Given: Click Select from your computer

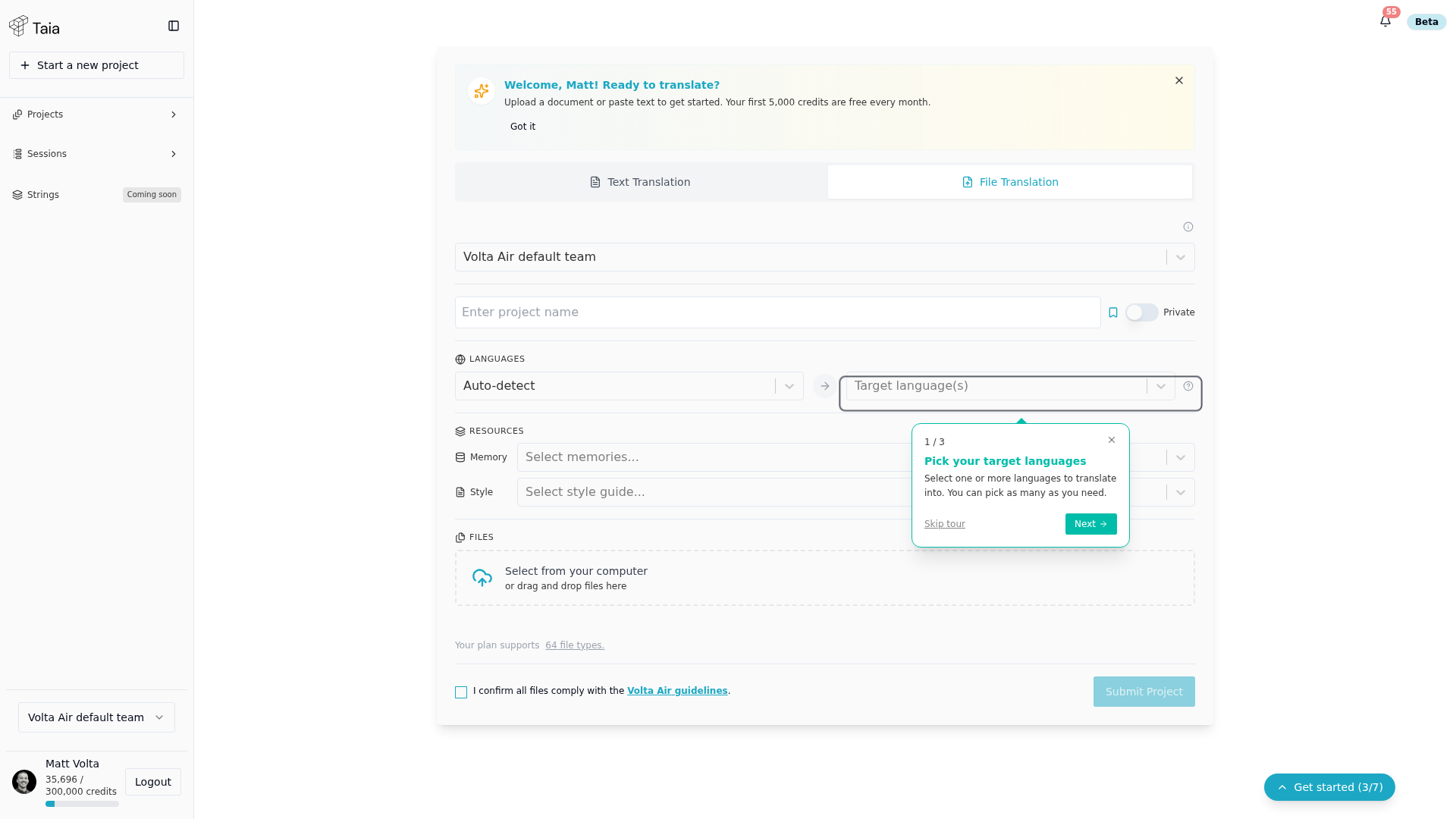Looking at the screenshot, I should pyautogui.click(x=576, y=571).
